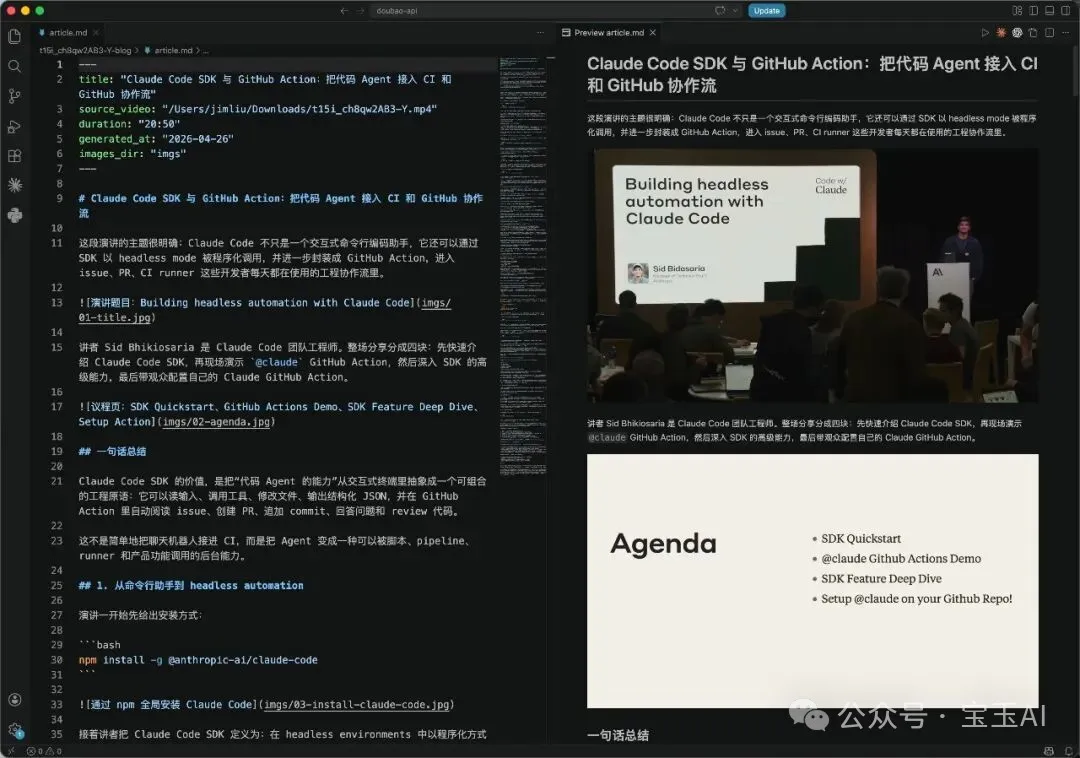Open the imgs/02-agenda.jpg link on line 17
The width and height of the screenshot is (1080, 758).
tap(216, 422)
